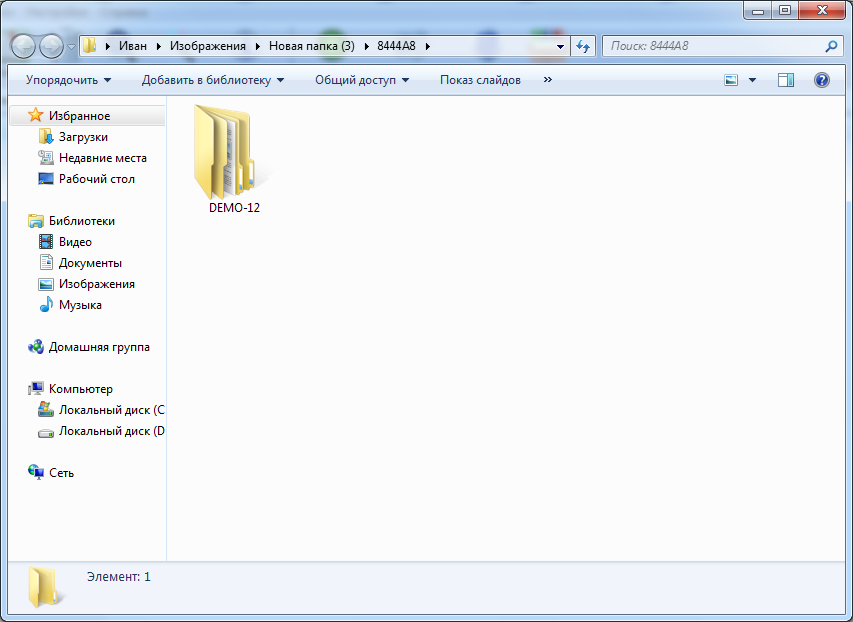Click the magnifying glass search icon
Image resolution: width=853 pixels, height=622 pixels.
pos(831,46)
